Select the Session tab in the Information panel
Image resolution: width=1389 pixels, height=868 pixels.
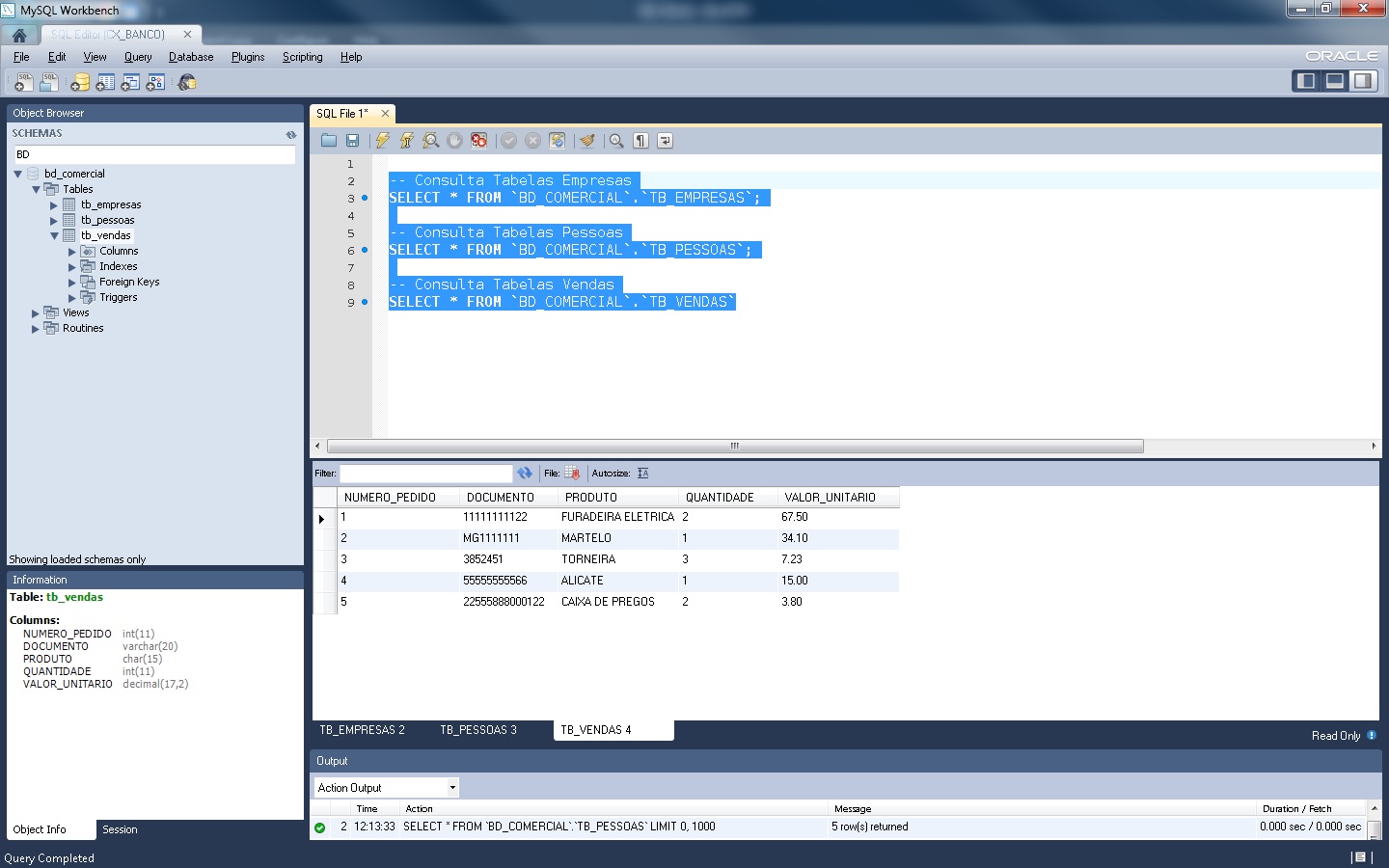(x=120, y=829)
